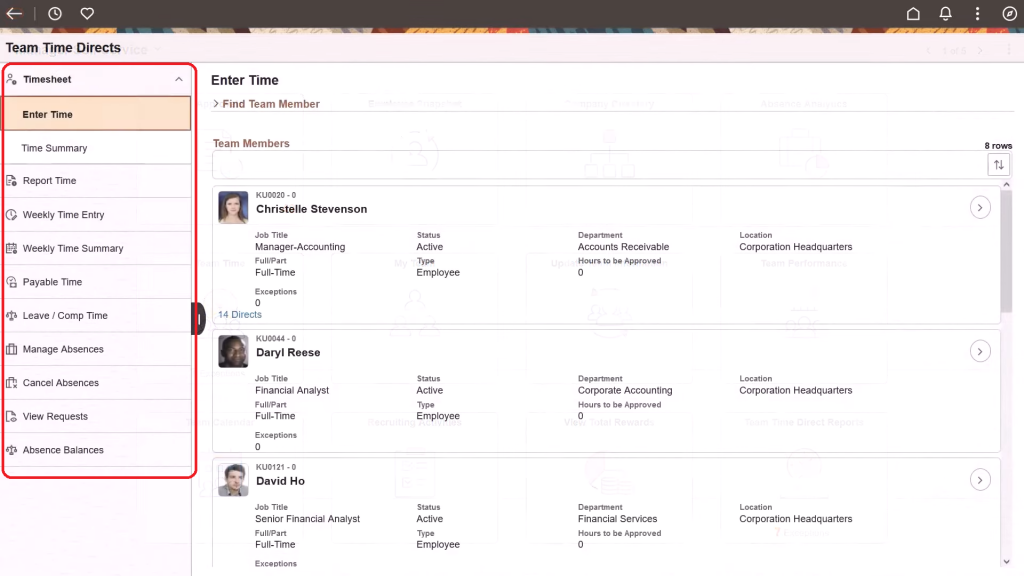
Task: Click David Ho's profile photo
Action: click(x=233, y=479)
